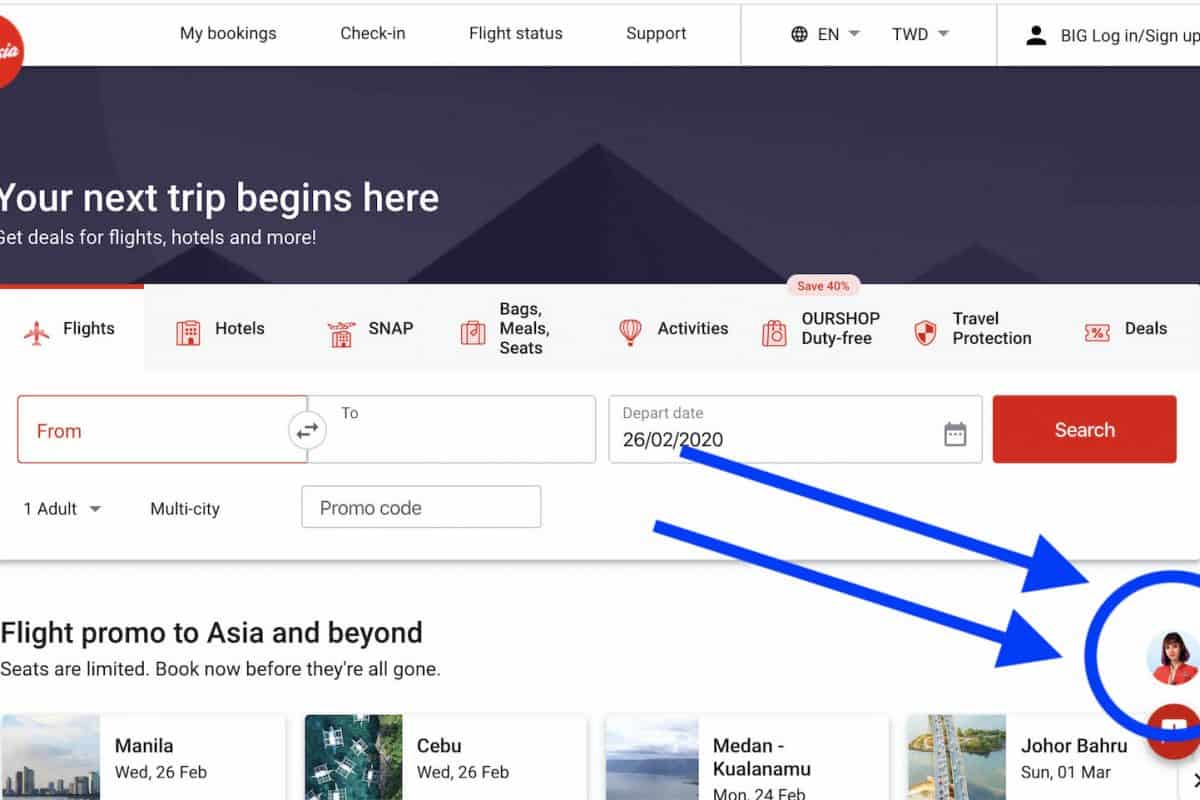
Task: Open the calendar icon in Depart date
Action: pos(955,434)
